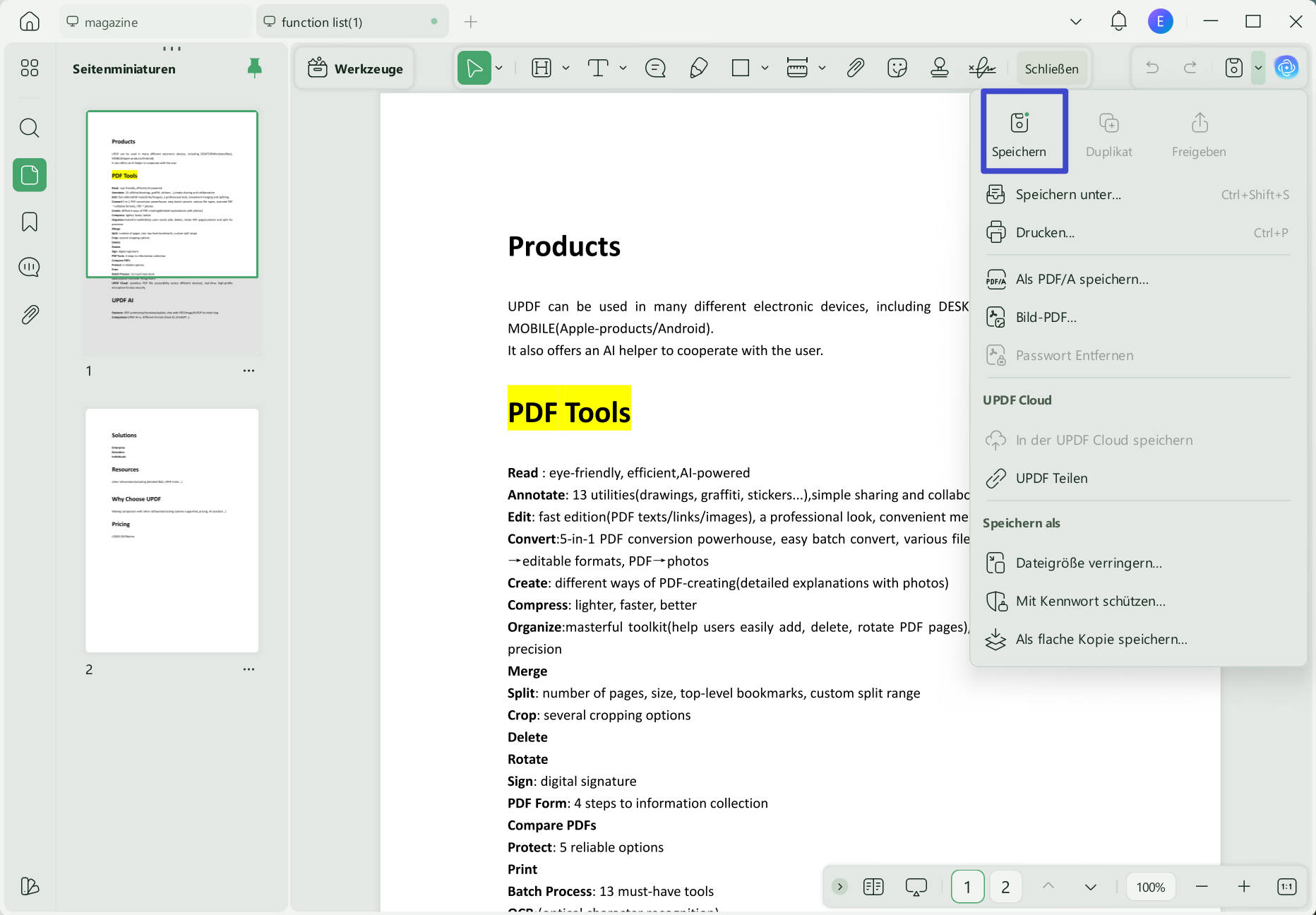
Task: Choose Speichern unter... menu entry
Action: (x=1137, y=194)
